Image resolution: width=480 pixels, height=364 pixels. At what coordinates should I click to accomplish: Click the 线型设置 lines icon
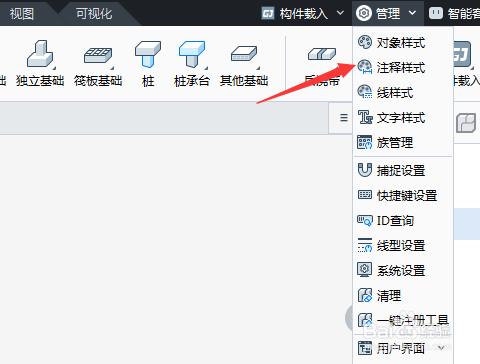[365, 245]
